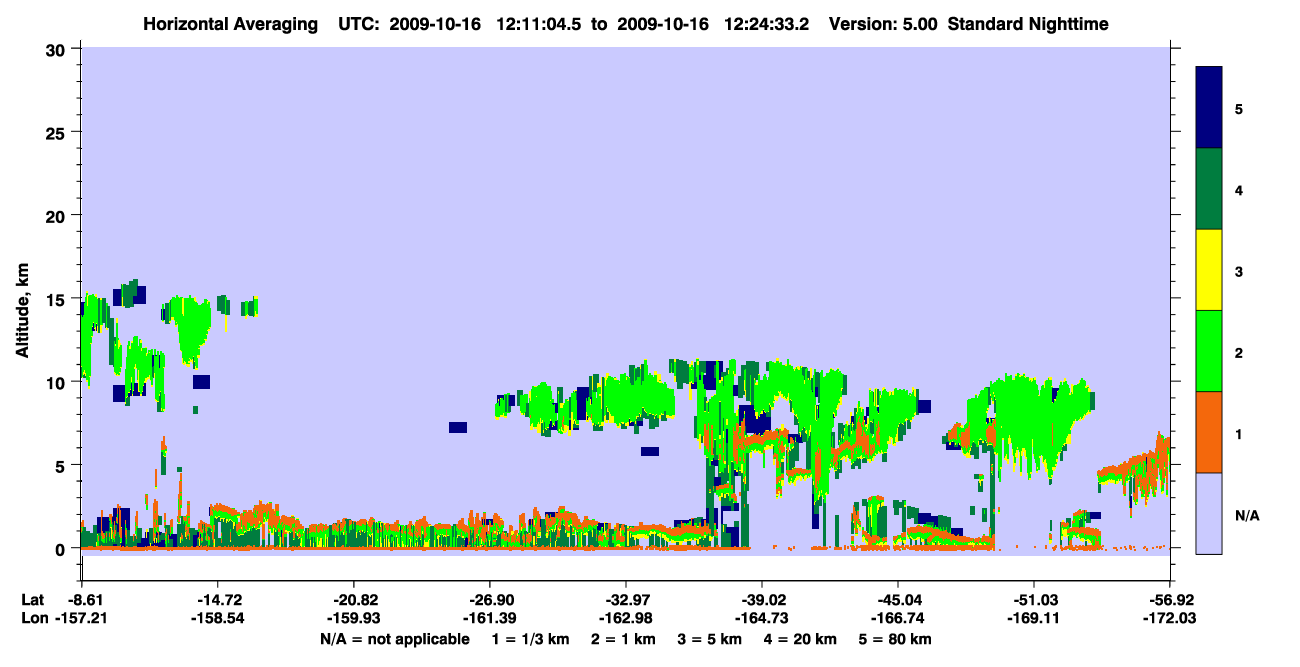Click the latitude label -39.02
The height and width of the screenshot is (667, 1300).
coord(762,600)
